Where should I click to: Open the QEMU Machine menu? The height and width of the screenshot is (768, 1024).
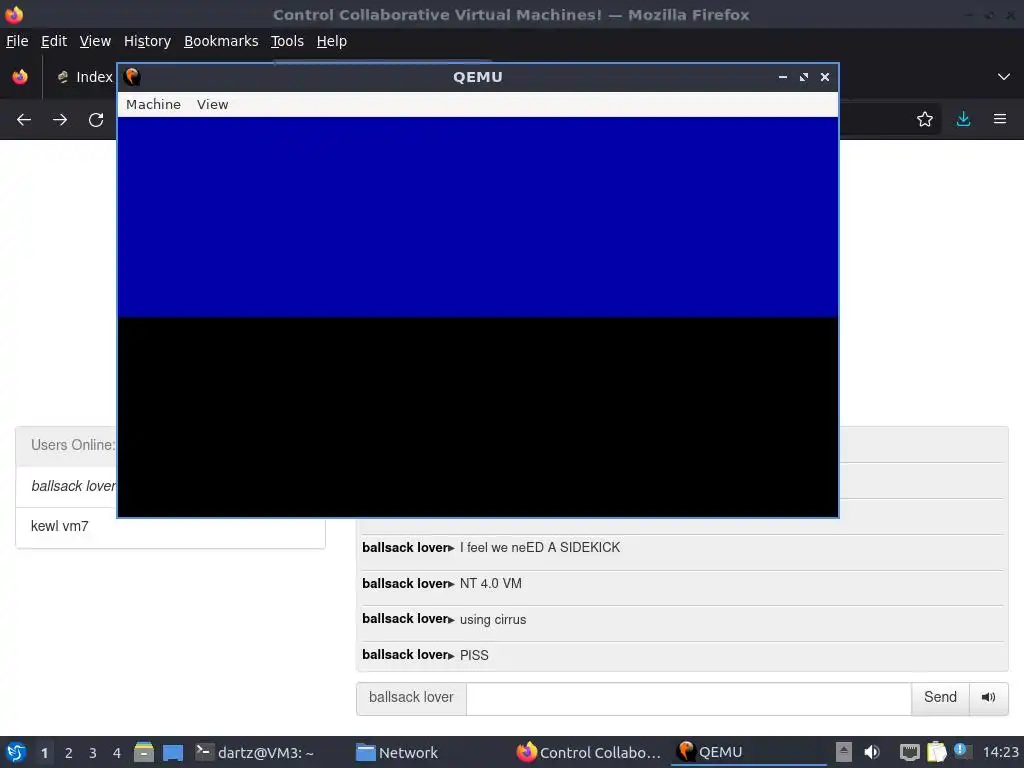coord(153,104)
